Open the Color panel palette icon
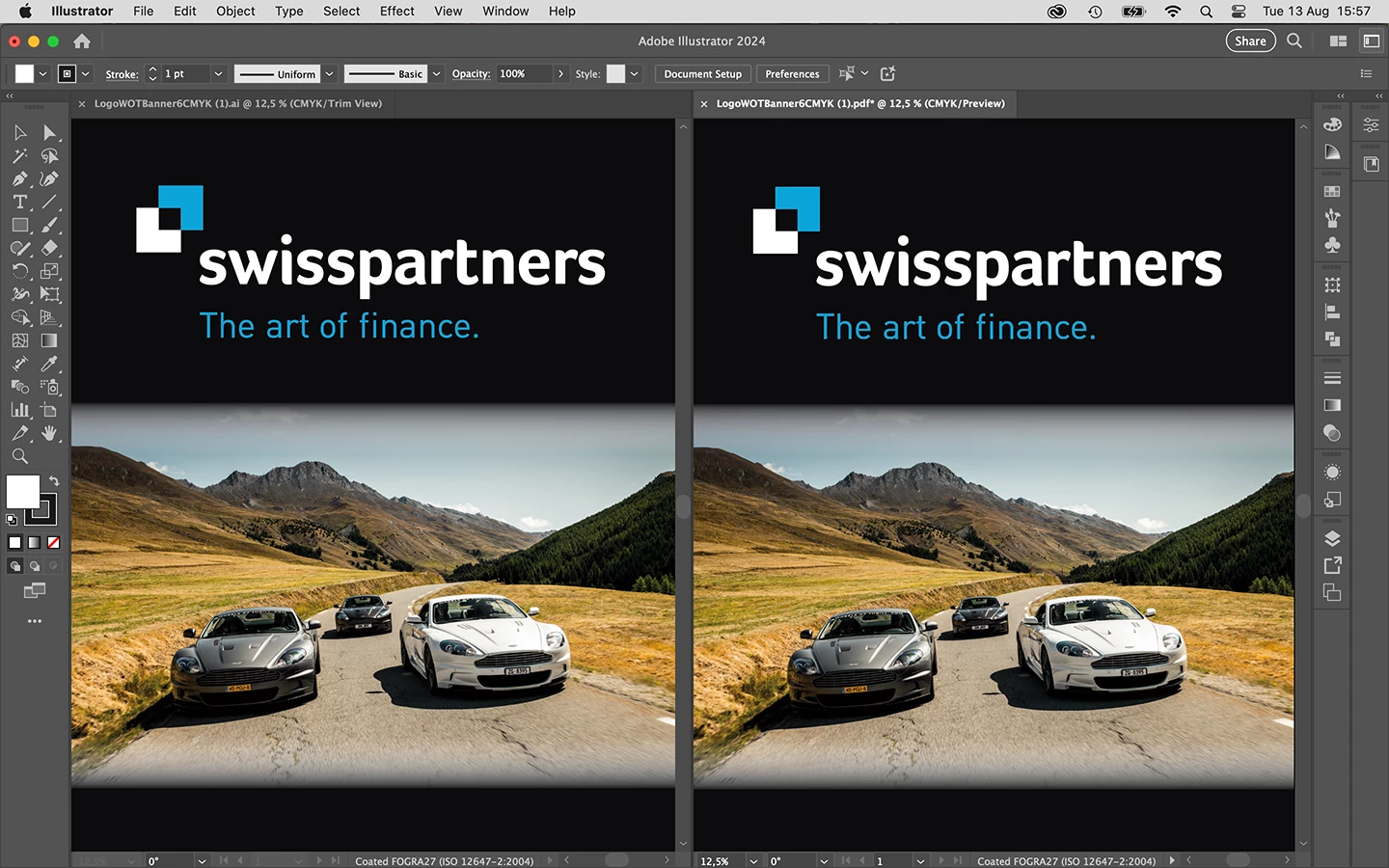Image resolution: width=1389 pixels, height=868 pixels. [1332, 124]
